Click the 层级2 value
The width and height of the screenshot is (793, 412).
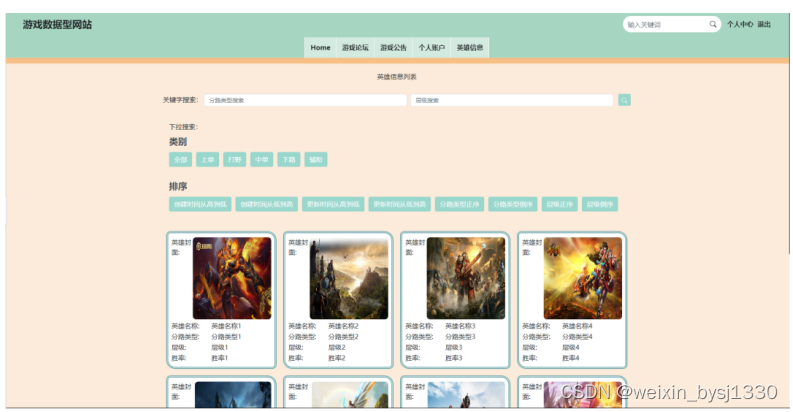pos(337,347)
